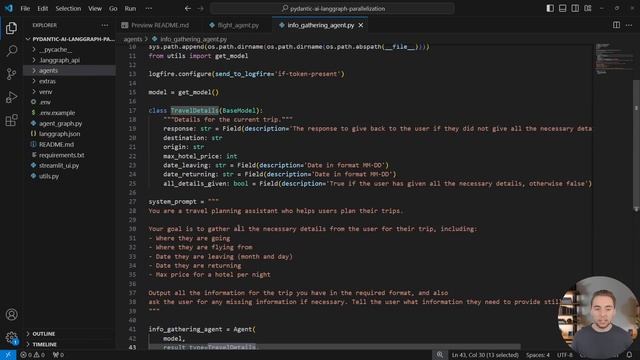Toggle the primary side bar layout icon

coord(550,8)
